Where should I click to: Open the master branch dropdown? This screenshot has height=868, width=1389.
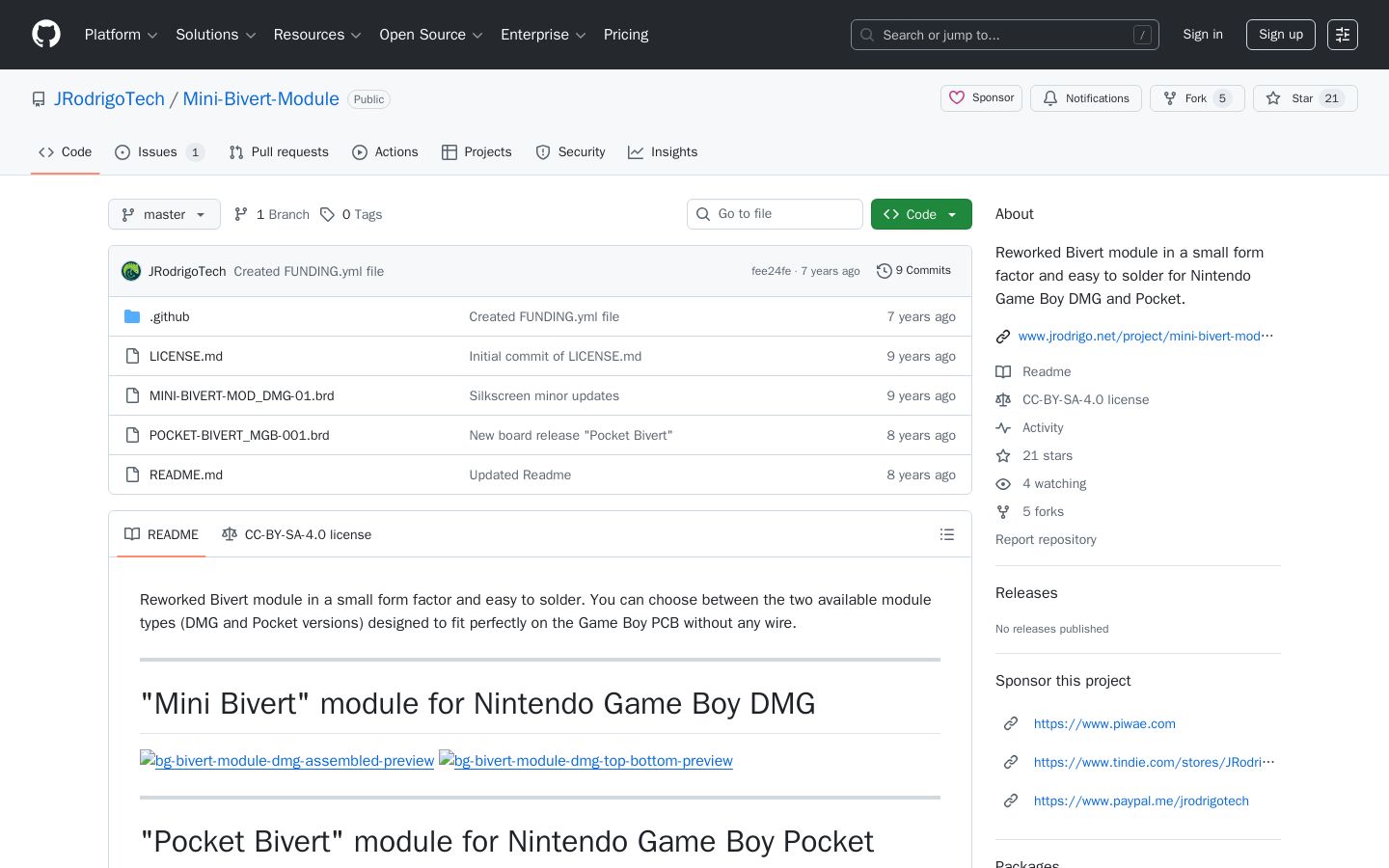[164, 214]
